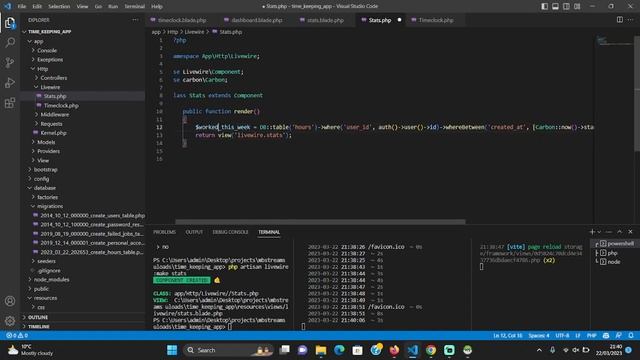
Task: Customize layout icon in title bar
Action: click(577, 6)
